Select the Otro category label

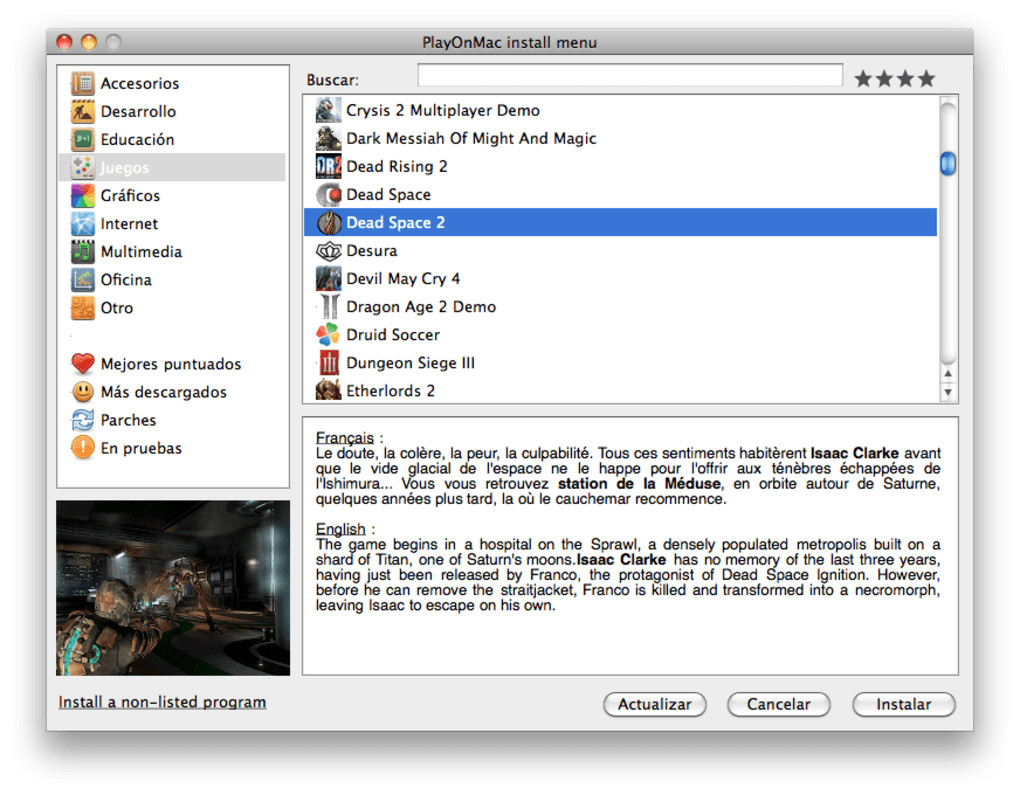(116, 308)
